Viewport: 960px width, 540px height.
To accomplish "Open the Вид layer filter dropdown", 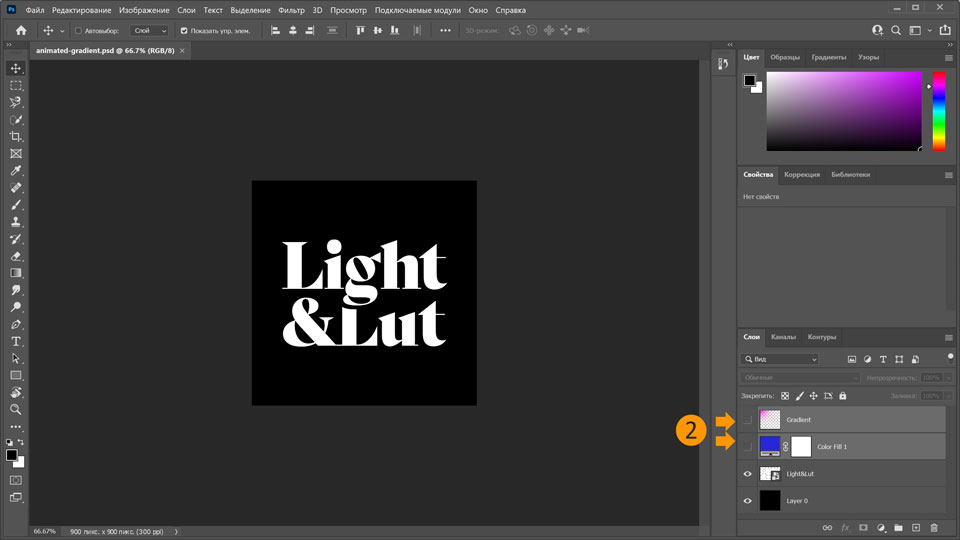I will [780, 359].
